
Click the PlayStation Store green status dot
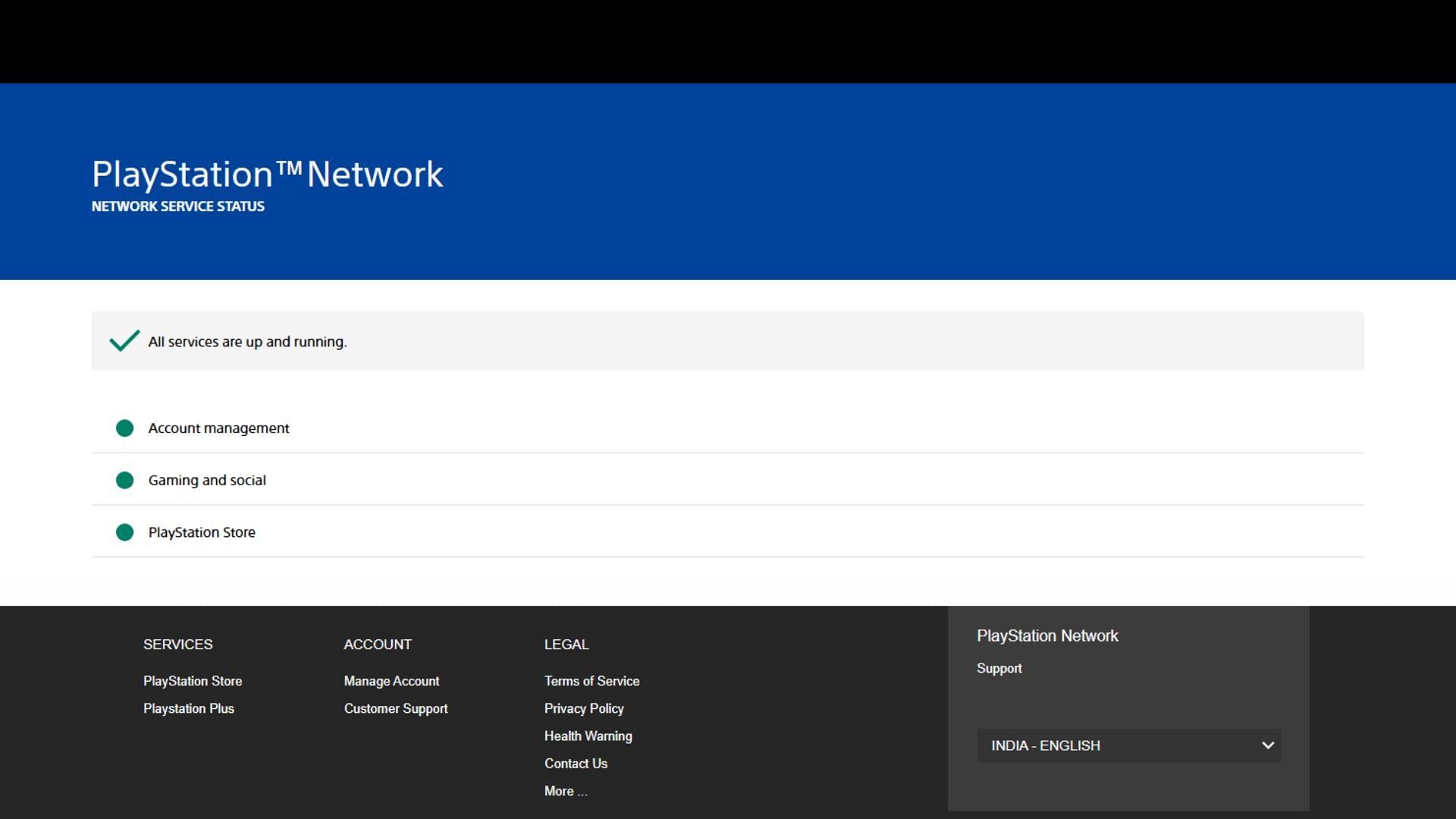(124, 532)
